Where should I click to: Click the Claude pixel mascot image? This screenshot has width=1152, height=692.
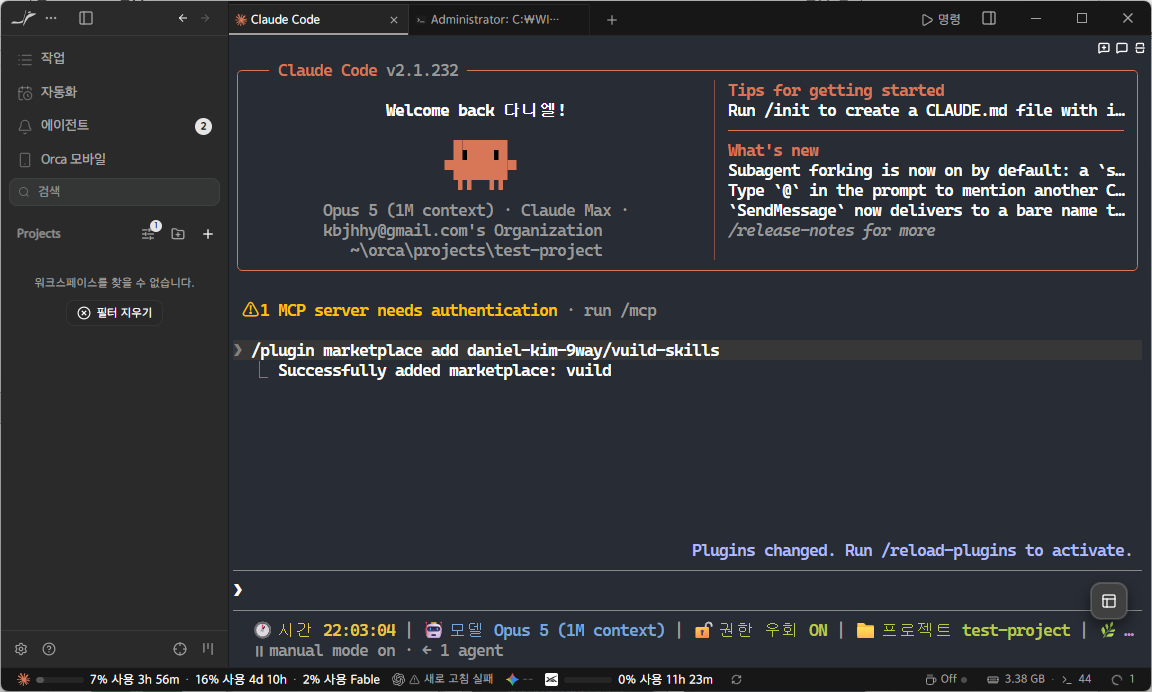point(480,165)
